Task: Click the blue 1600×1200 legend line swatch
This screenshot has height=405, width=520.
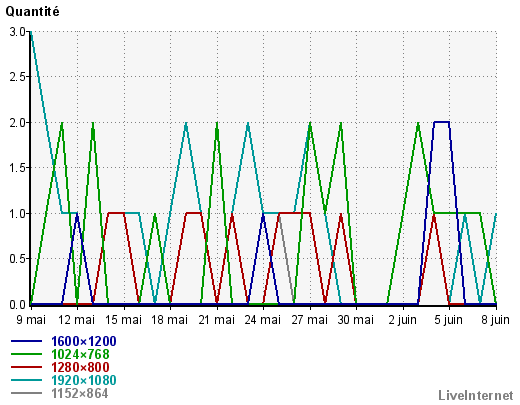Action: (26, 341)
